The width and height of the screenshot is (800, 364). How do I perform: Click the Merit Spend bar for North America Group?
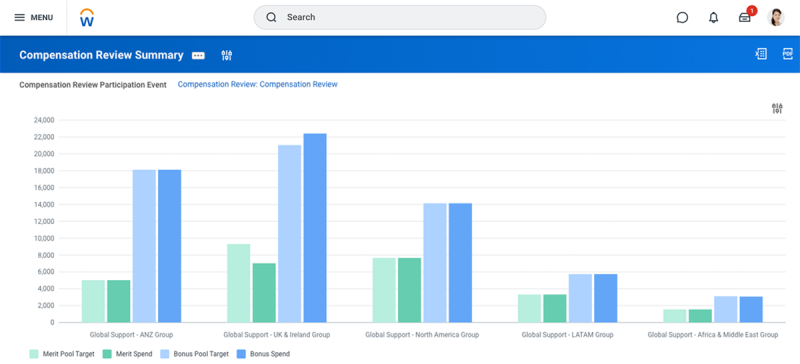pyautogui.click(x=410, y=290)
